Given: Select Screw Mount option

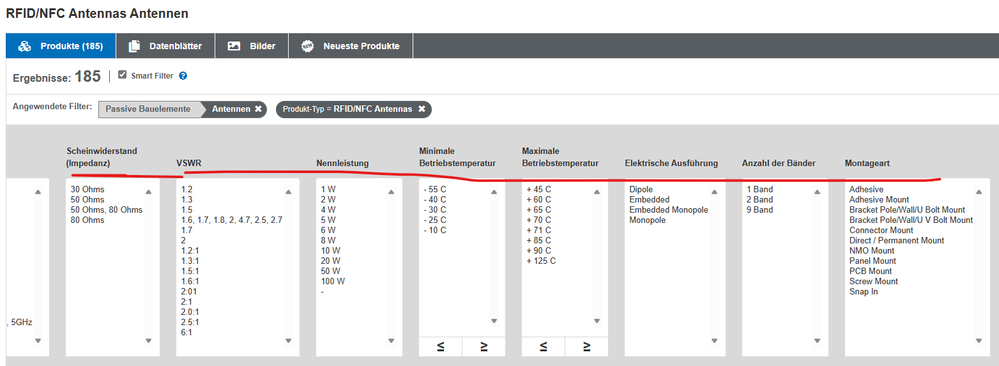Looking at the screenshot, I should click(x=873, y=281).
